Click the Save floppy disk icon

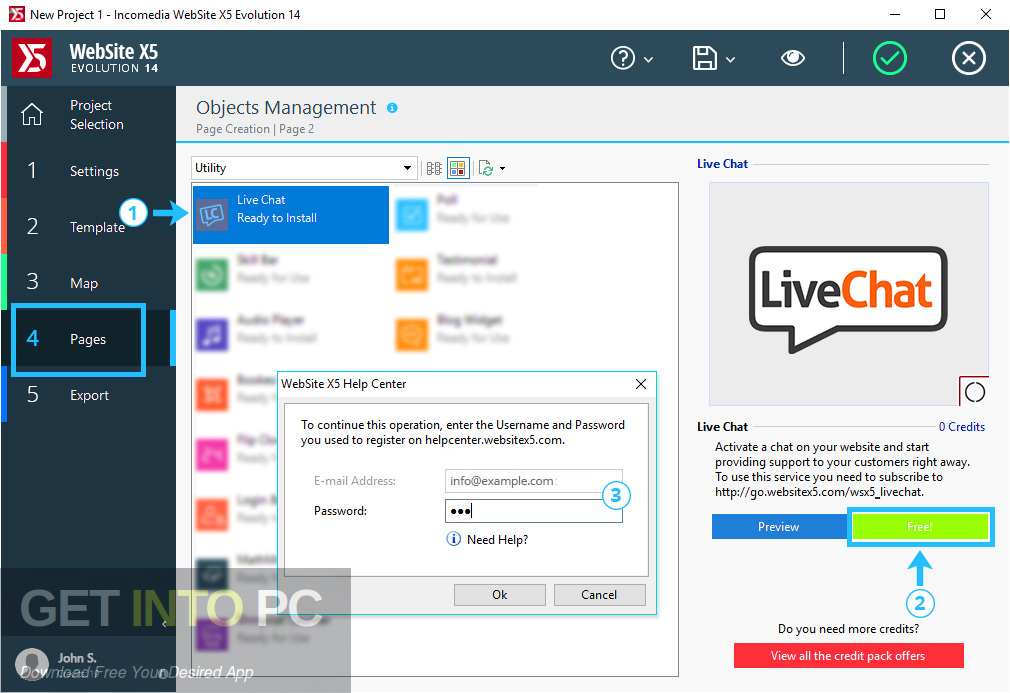click(704, 59)
